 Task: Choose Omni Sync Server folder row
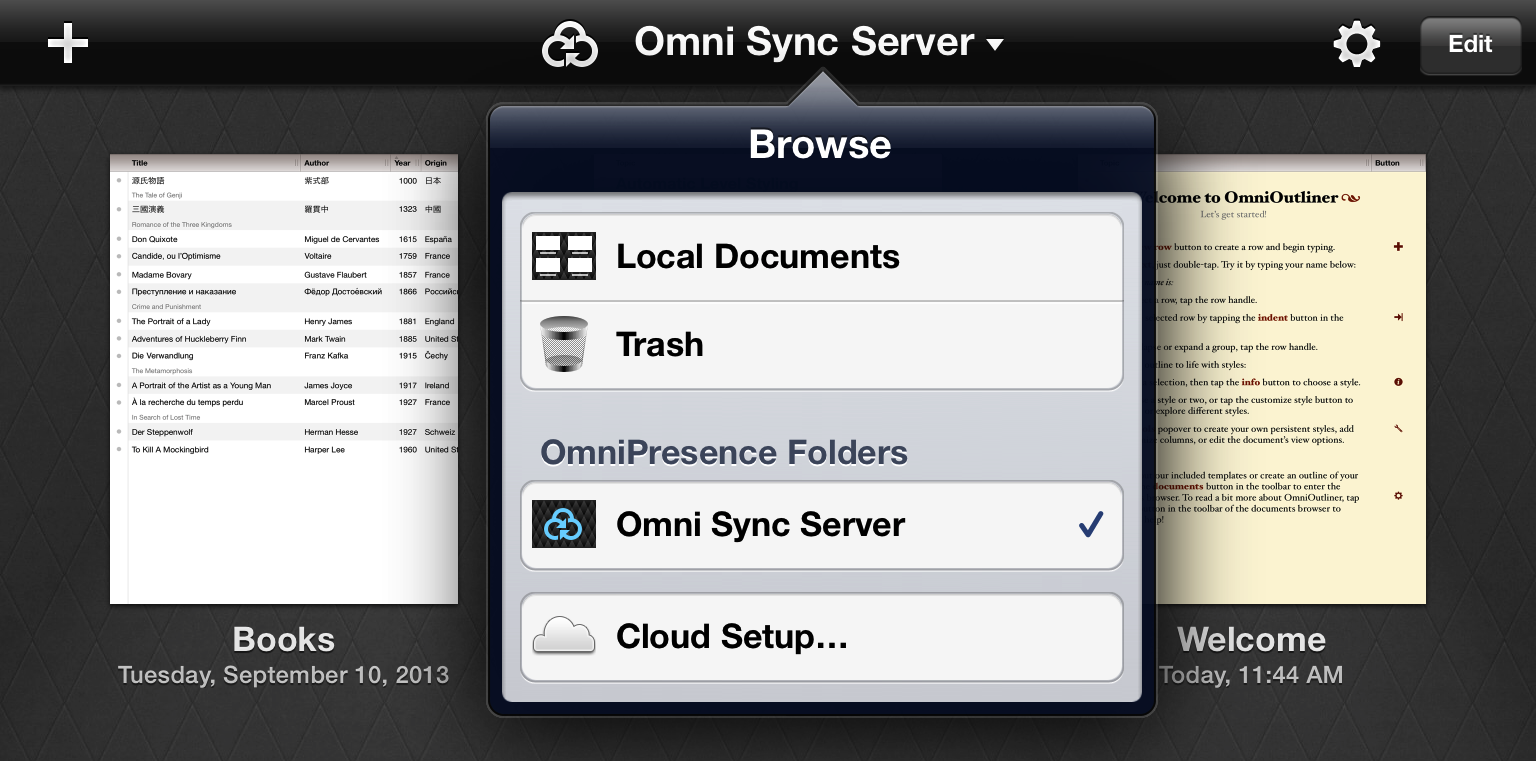pos(821,525)
